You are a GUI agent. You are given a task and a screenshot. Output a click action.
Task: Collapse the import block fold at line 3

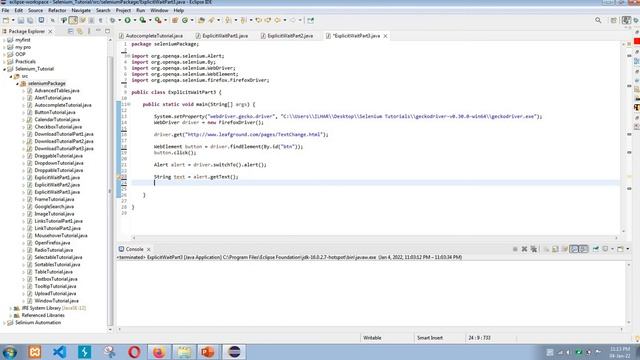(x=128, y=56)
